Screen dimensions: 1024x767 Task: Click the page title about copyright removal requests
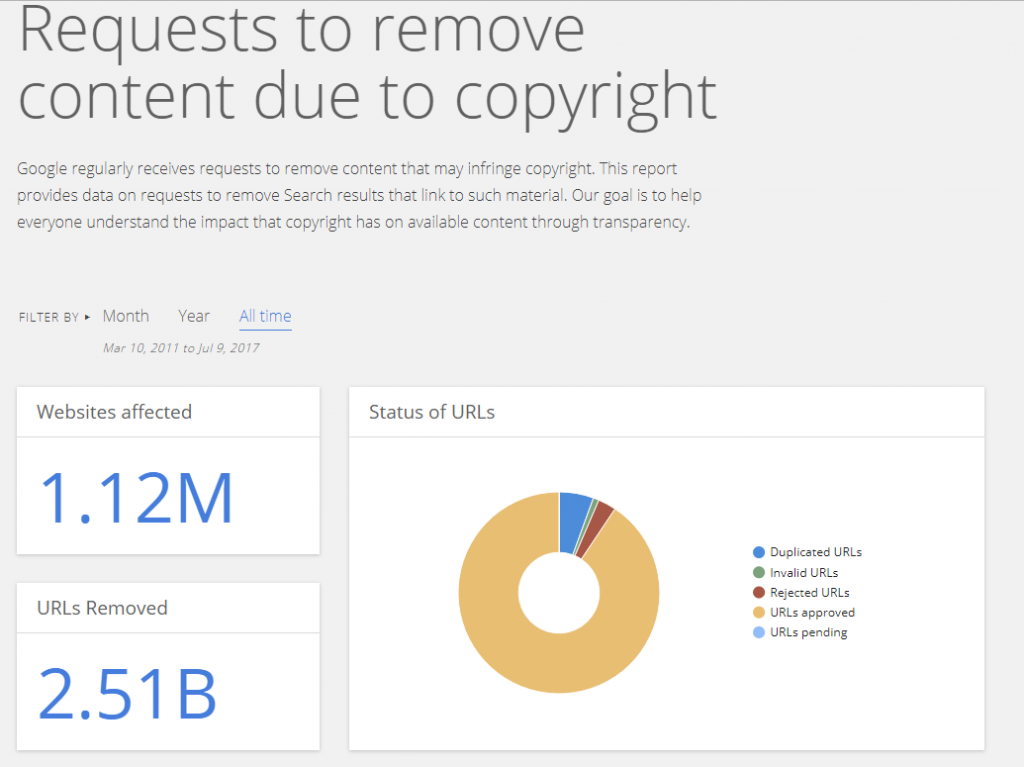[367, 62]
